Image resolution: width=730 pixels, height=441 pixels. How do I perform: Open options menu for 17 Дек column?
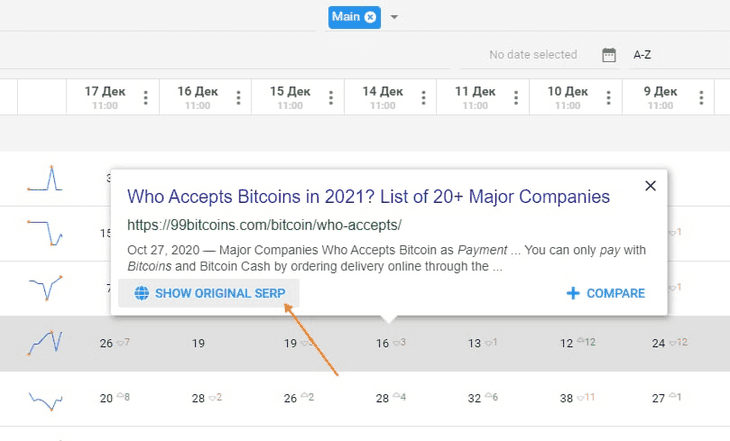pyautogui.click(x=146, y=98)
